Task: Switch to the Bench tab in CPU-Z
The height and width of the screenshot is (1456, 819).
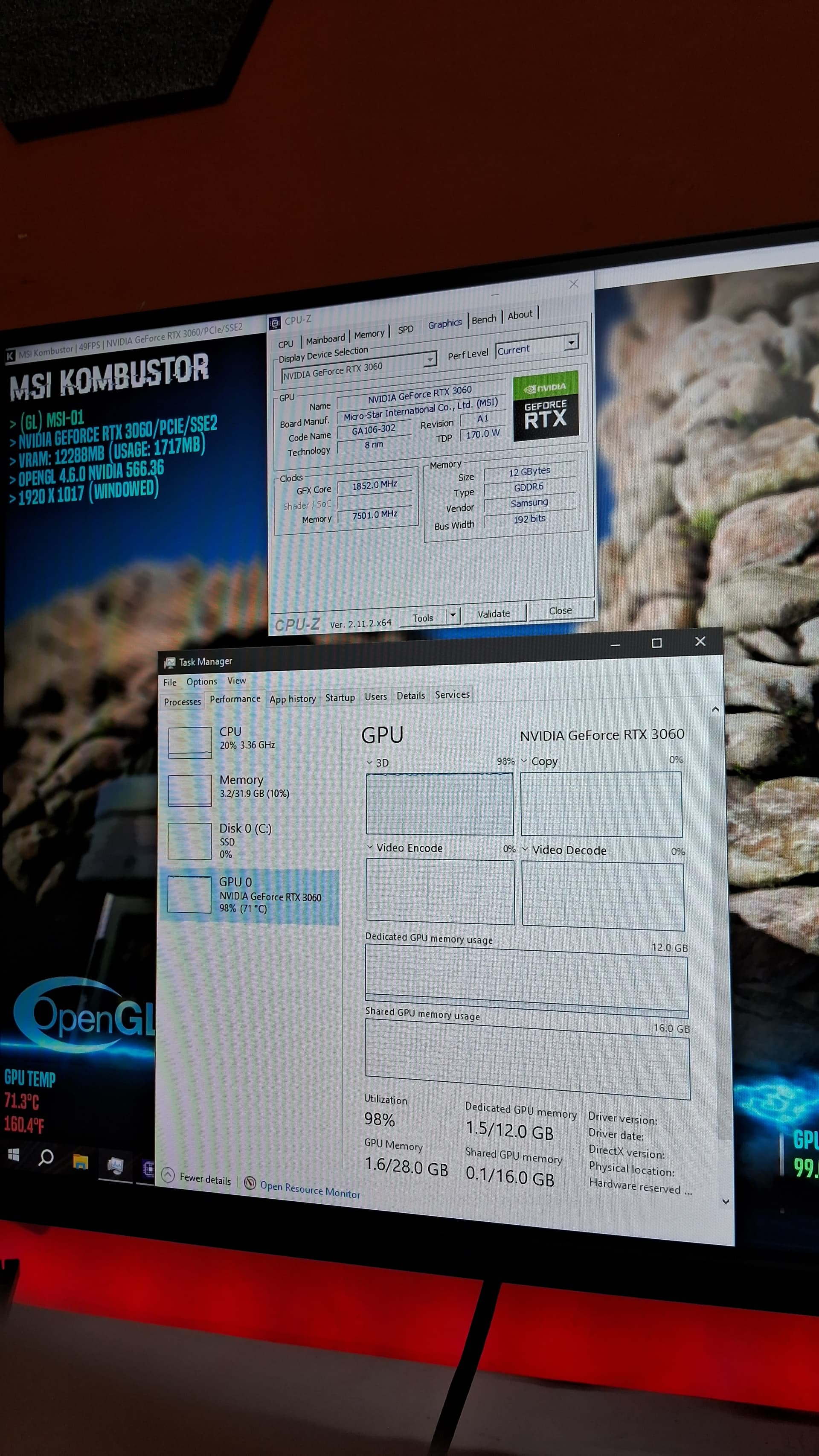Action: (x=484, y=319)
